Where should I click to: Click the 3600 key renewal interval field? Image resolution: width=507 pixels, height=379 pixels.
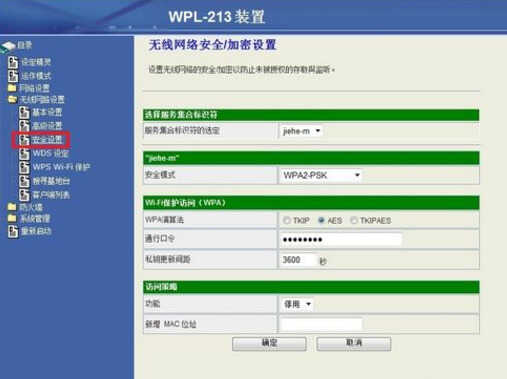click(299, 260)
